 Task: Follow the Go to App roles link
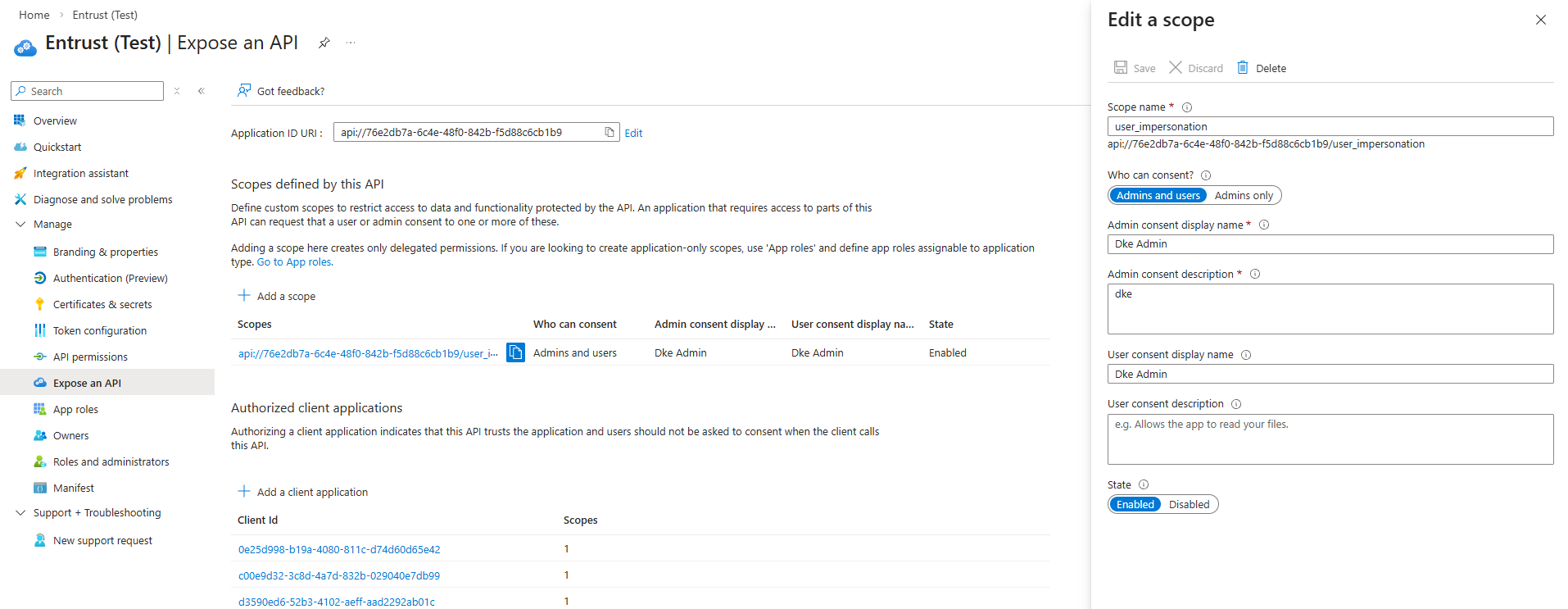(295, 262)
